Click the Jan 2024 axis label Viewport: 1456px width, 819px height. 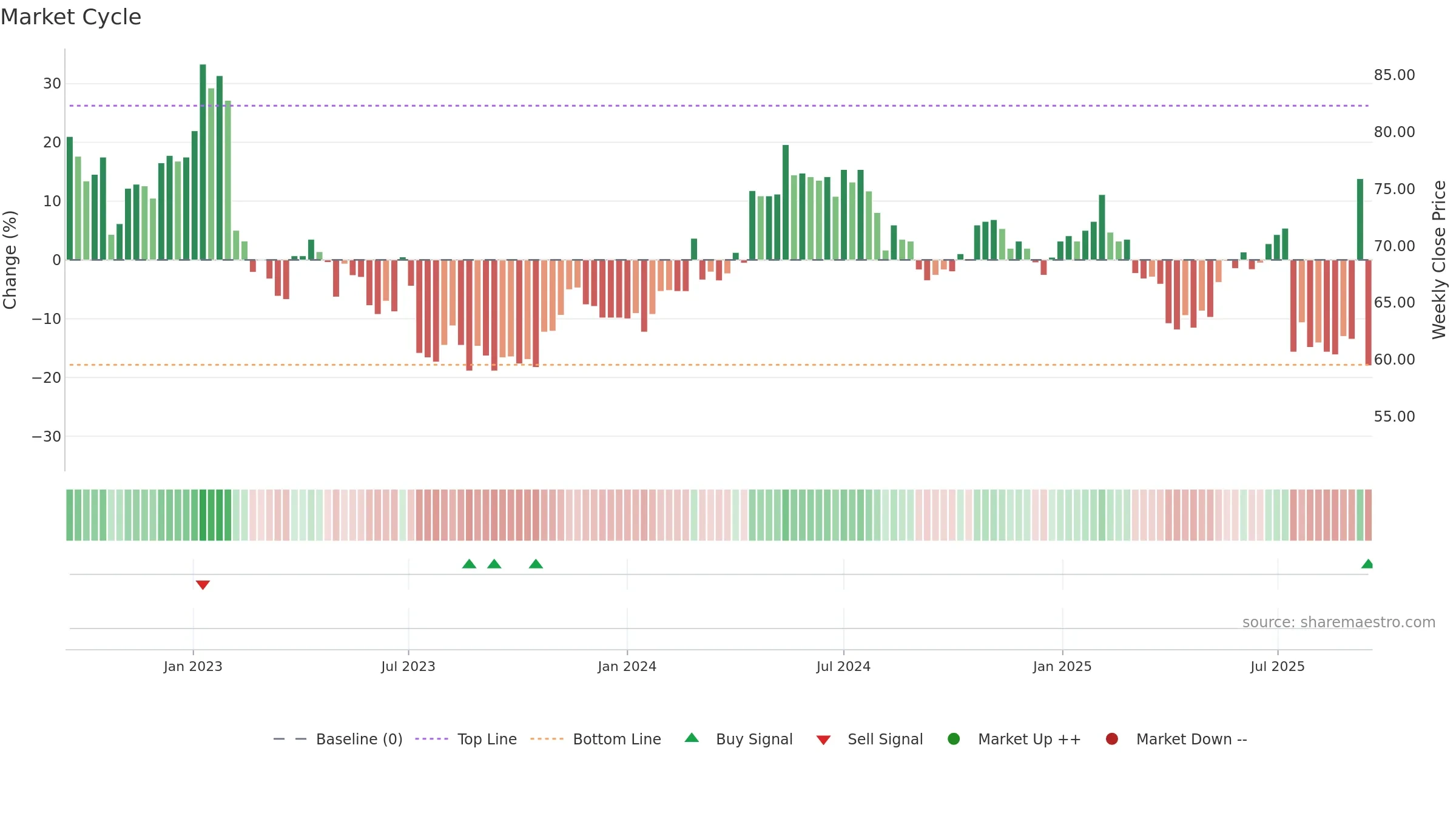(627, 667)
